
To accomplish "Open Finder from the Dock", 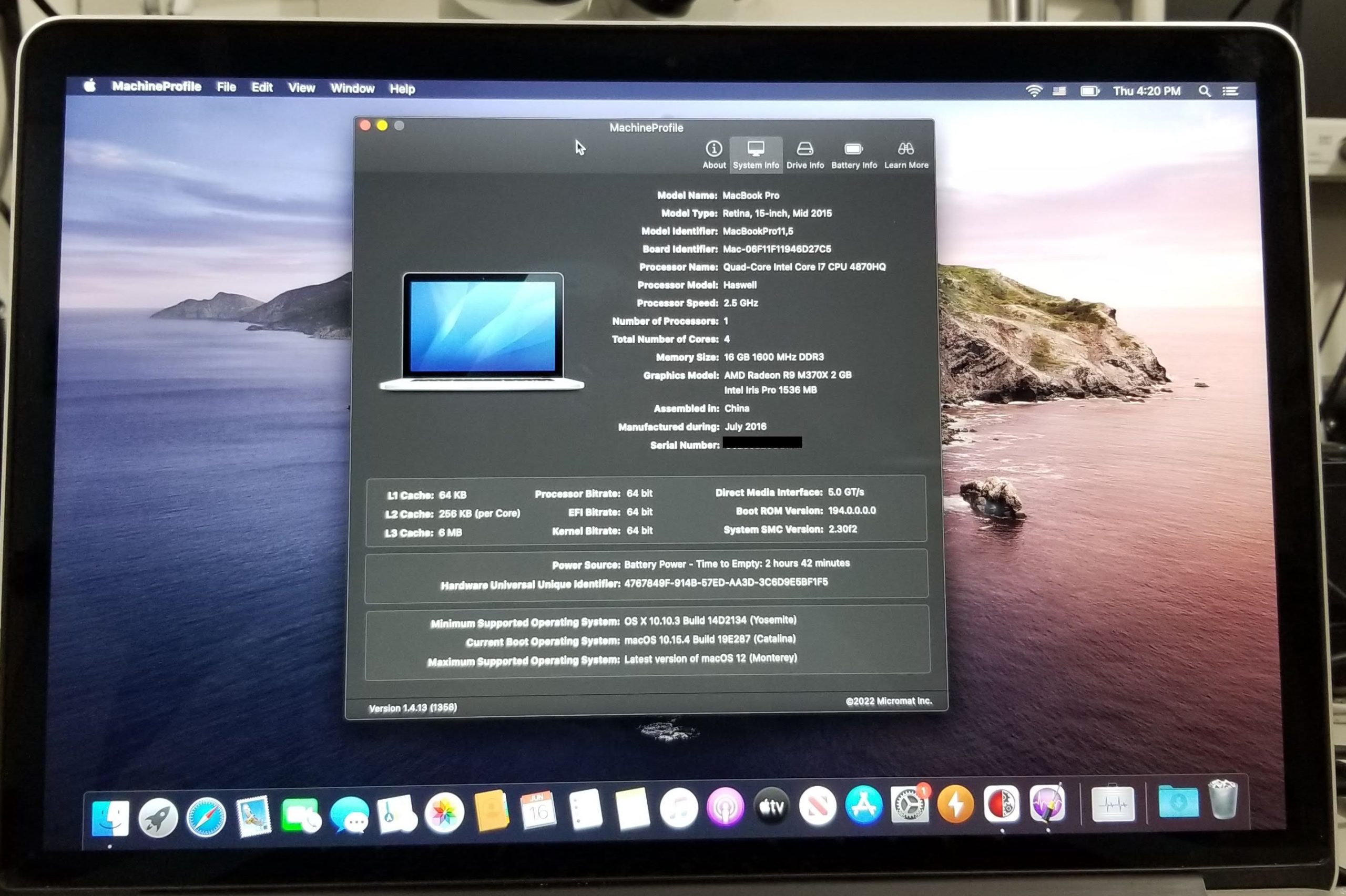I will click(x=110, y=818).
